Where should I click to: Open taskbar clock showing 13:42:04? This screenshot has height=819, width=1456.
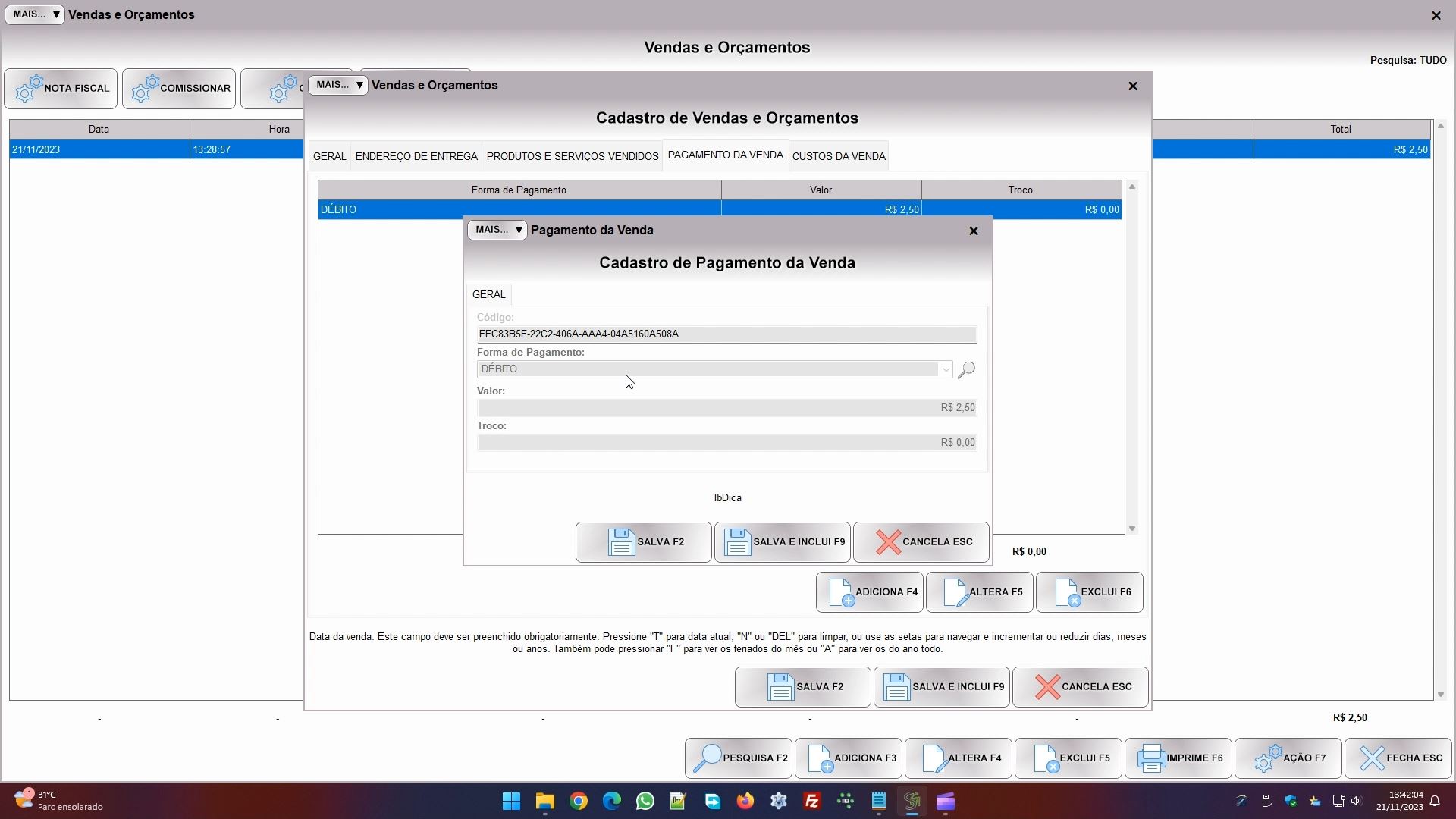[1400, 801]
